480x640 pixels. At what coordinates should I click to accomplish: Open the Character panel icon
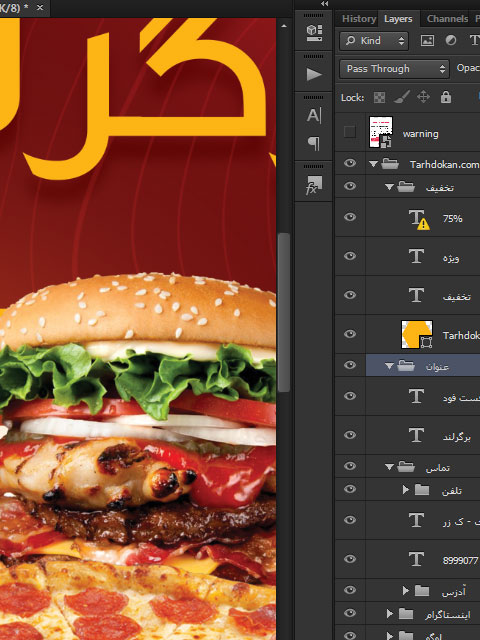click(x=313, y=116)
